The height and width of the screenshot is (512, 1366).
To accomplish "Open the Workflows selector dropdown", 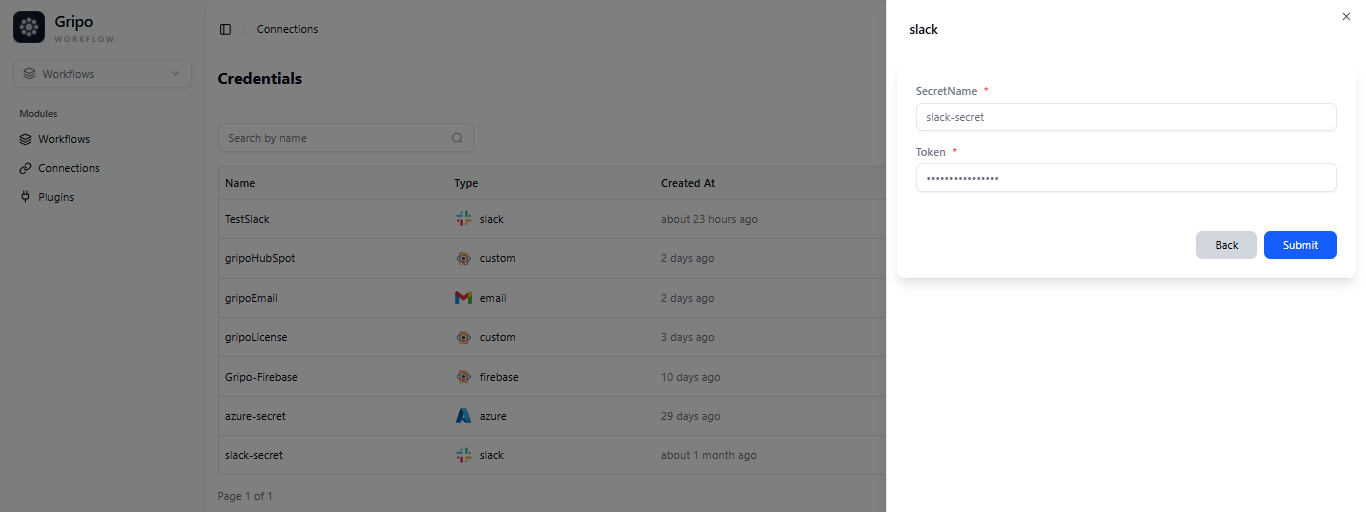I will (103, 74).
